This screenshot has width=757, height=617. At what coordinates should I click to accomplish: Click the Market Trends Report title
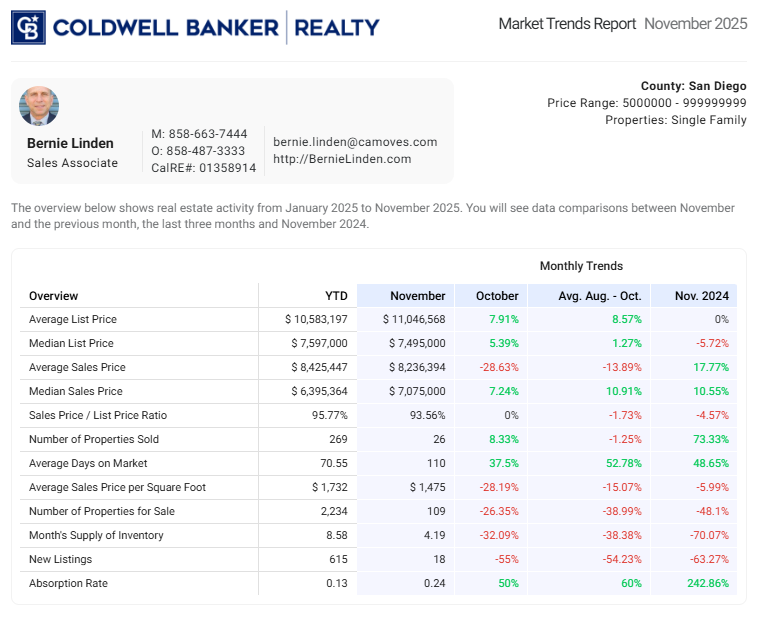pos(567,24)
